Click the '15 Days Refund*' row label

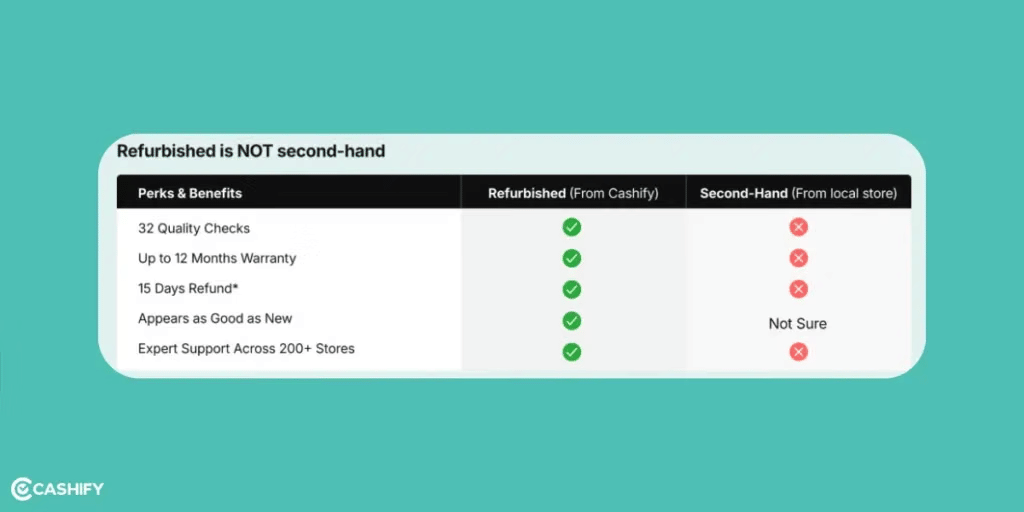coord(188,289)
